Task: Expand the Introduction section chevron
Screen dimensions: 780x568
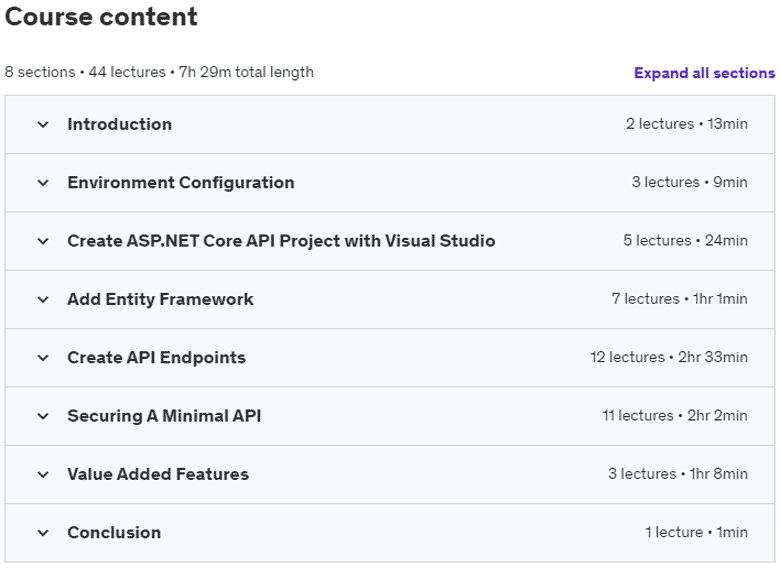Action: 43,124
